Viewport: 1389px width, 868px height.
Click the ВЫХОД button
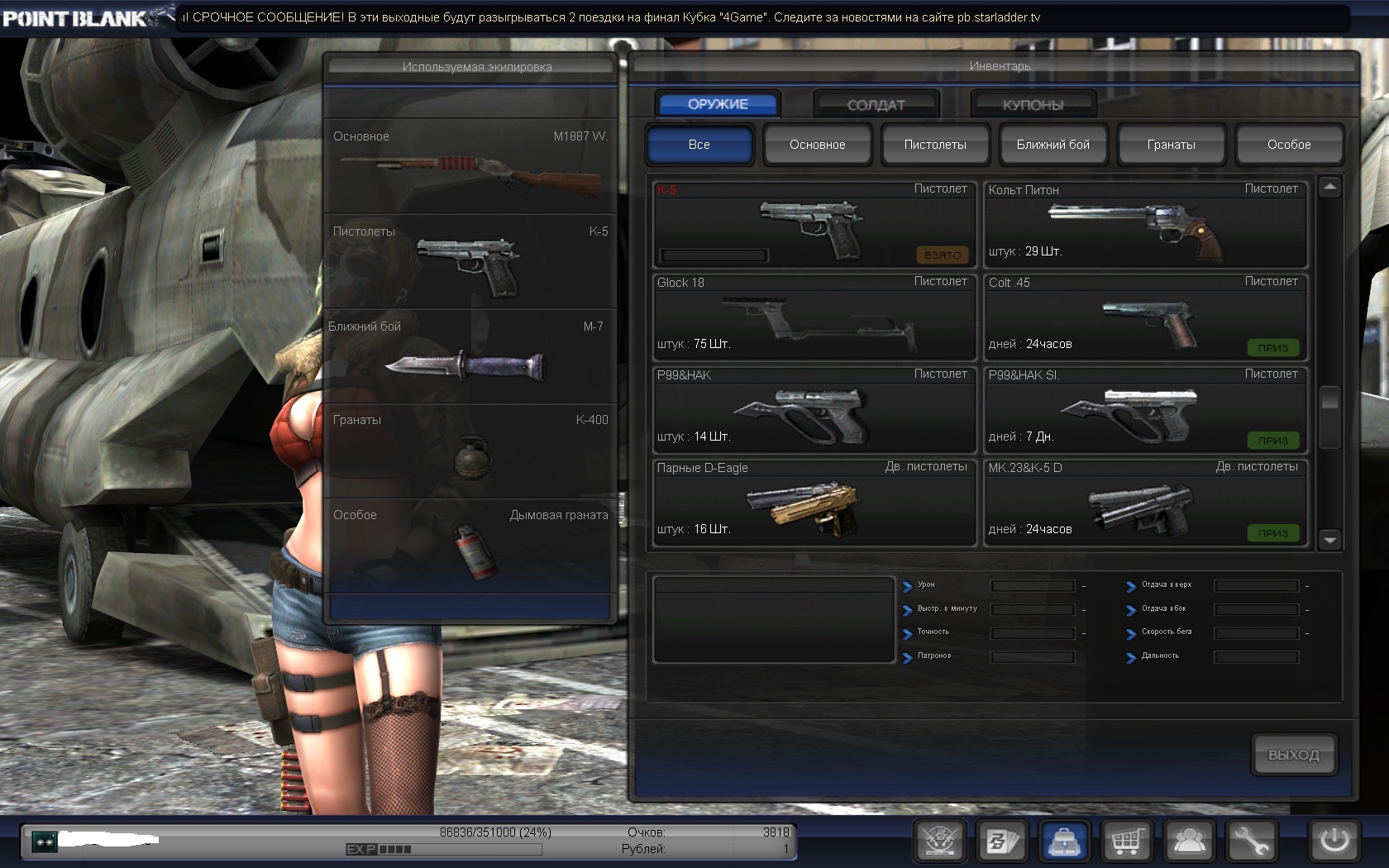(1294, 755)
